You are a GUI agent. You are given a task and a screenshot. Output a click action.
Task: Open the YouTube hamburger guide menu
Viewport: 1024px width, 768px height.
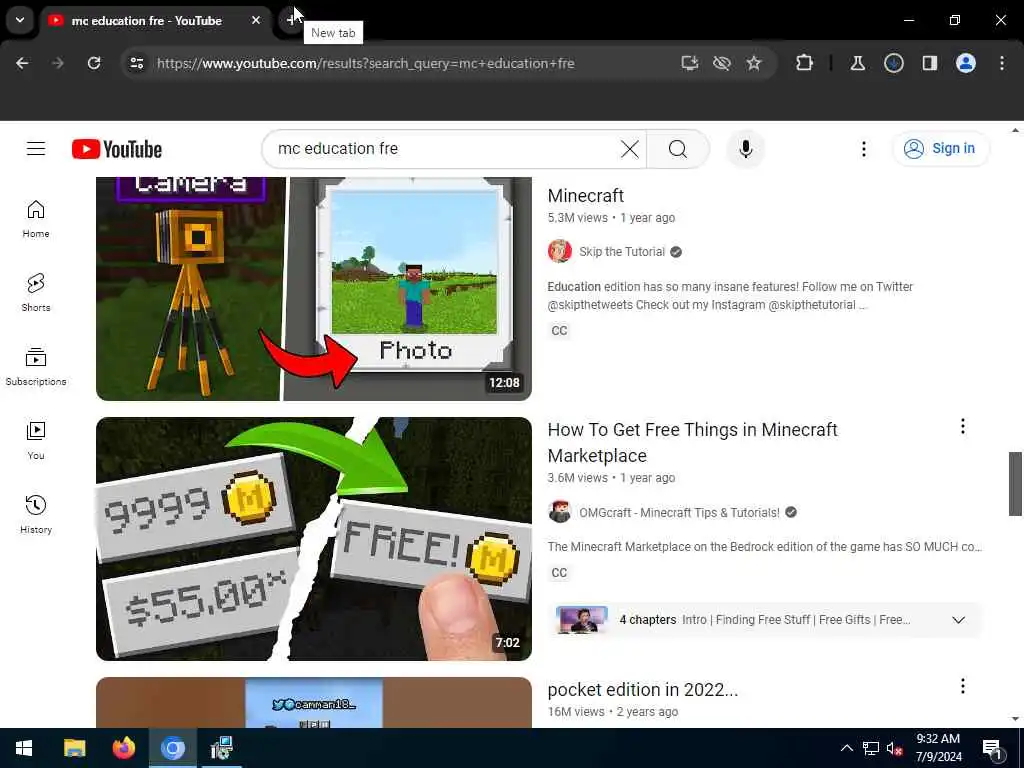pos(36,149)
